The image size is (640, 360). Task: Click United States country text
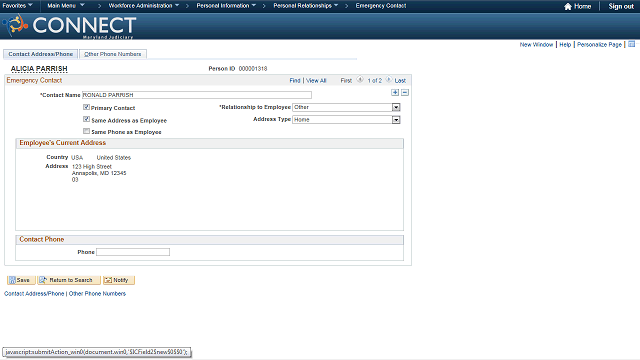tap(113, 158)
